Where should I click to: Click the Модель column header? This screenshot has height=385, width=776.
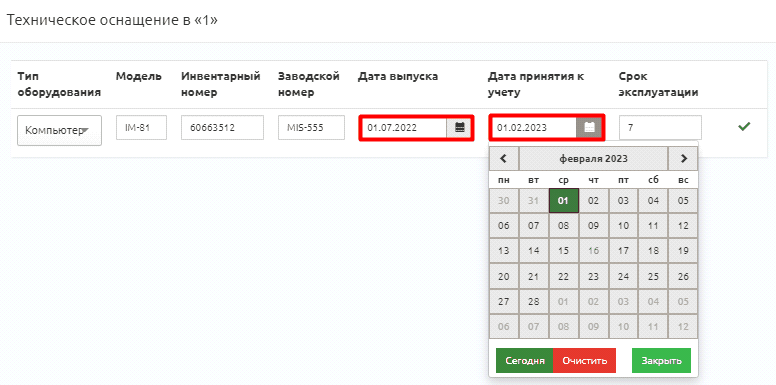(139, 77)
